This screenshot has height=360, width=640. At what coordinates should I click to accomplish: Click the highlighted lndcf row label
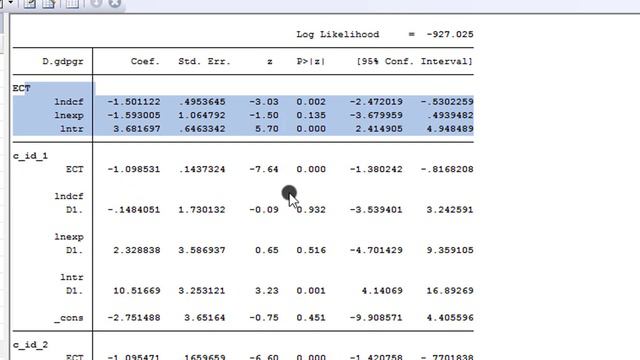pyautogui.click(x=69, y=102)
